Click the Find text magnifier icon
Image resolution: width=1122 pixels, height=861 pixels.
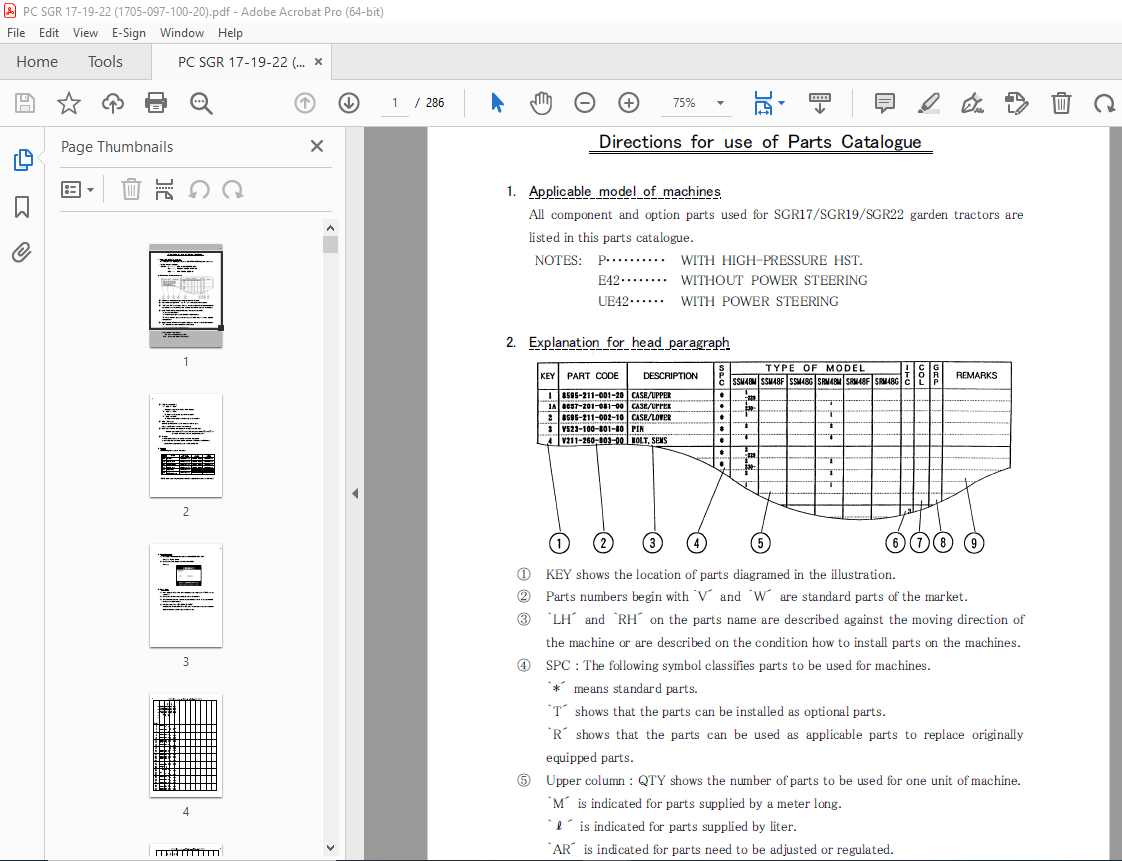[201, 103]
